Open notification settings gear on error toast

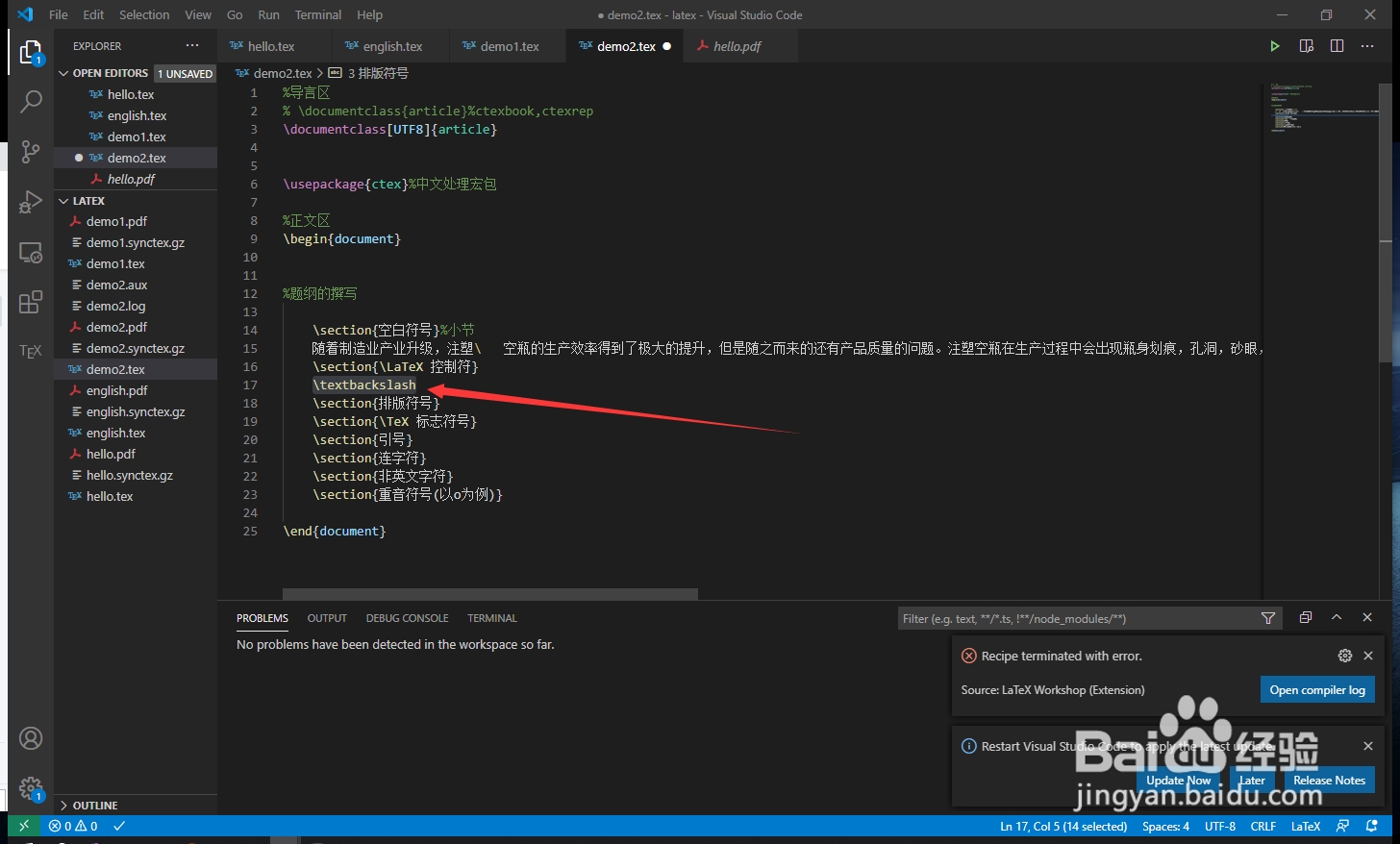tap(1344, 656)
